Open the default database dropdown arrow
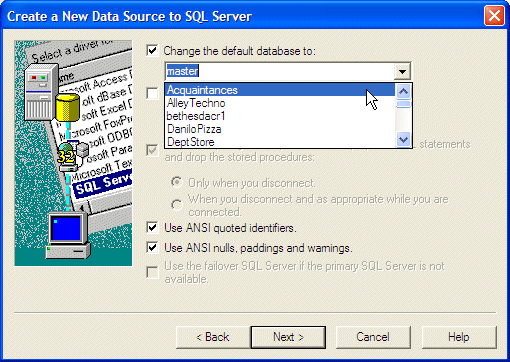Image resolution: width=510 pixels, height=362 pixels. (x=402, y=71)
